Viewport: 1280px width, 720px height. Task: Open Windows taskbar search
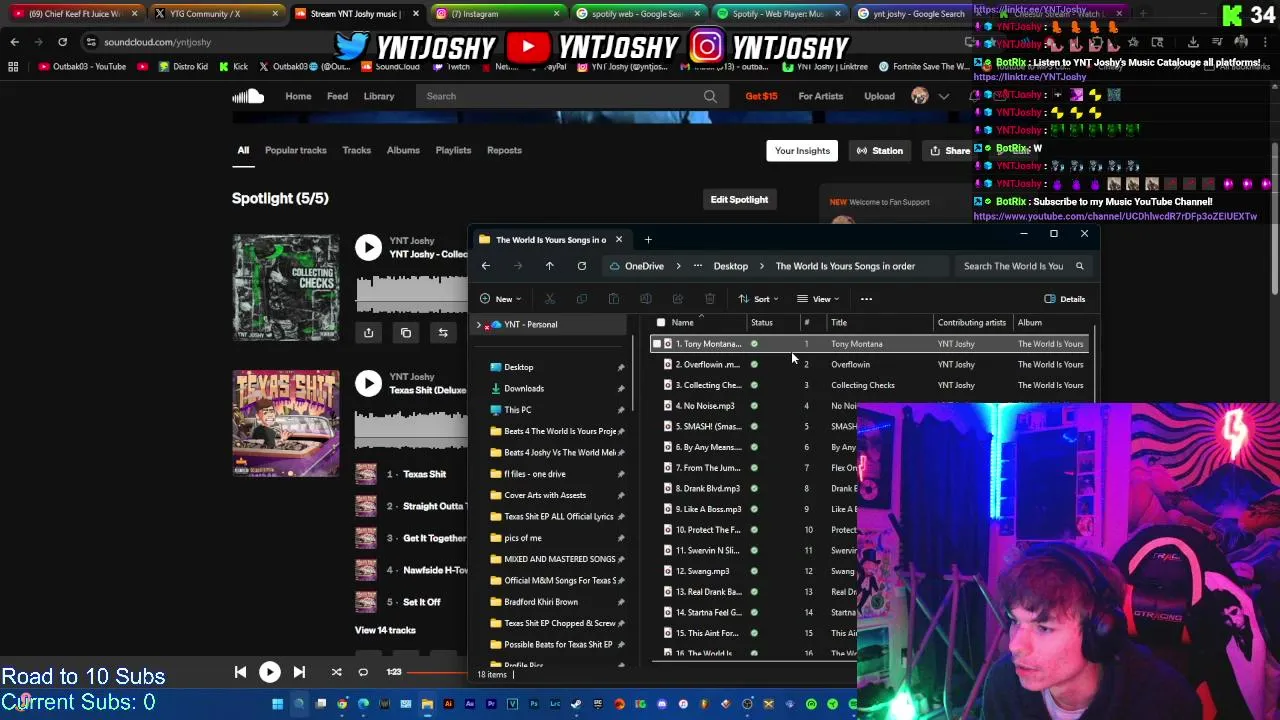click(298, 704)
